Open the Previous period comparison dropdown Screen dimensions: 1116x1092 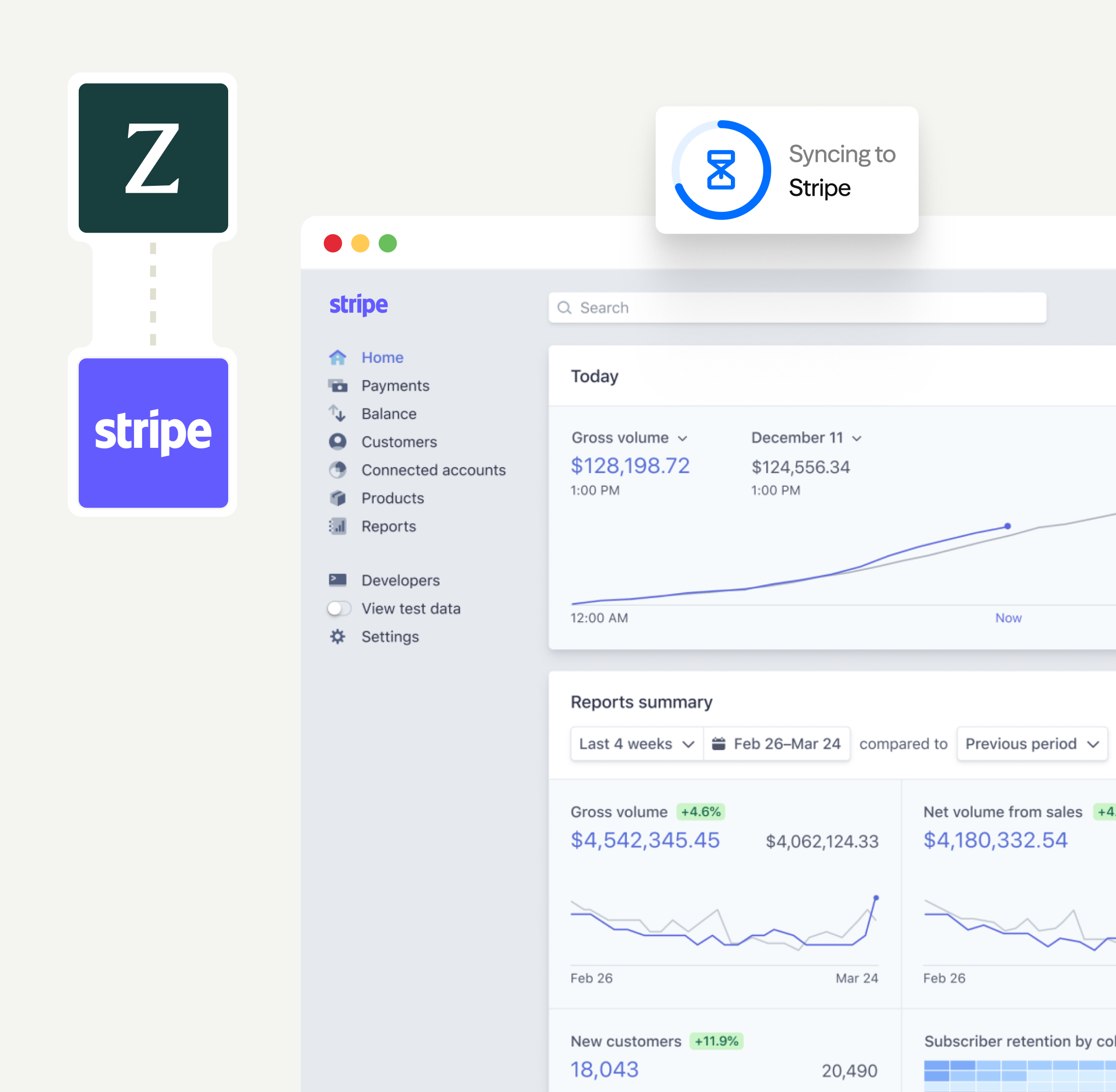click(1031, 744)
